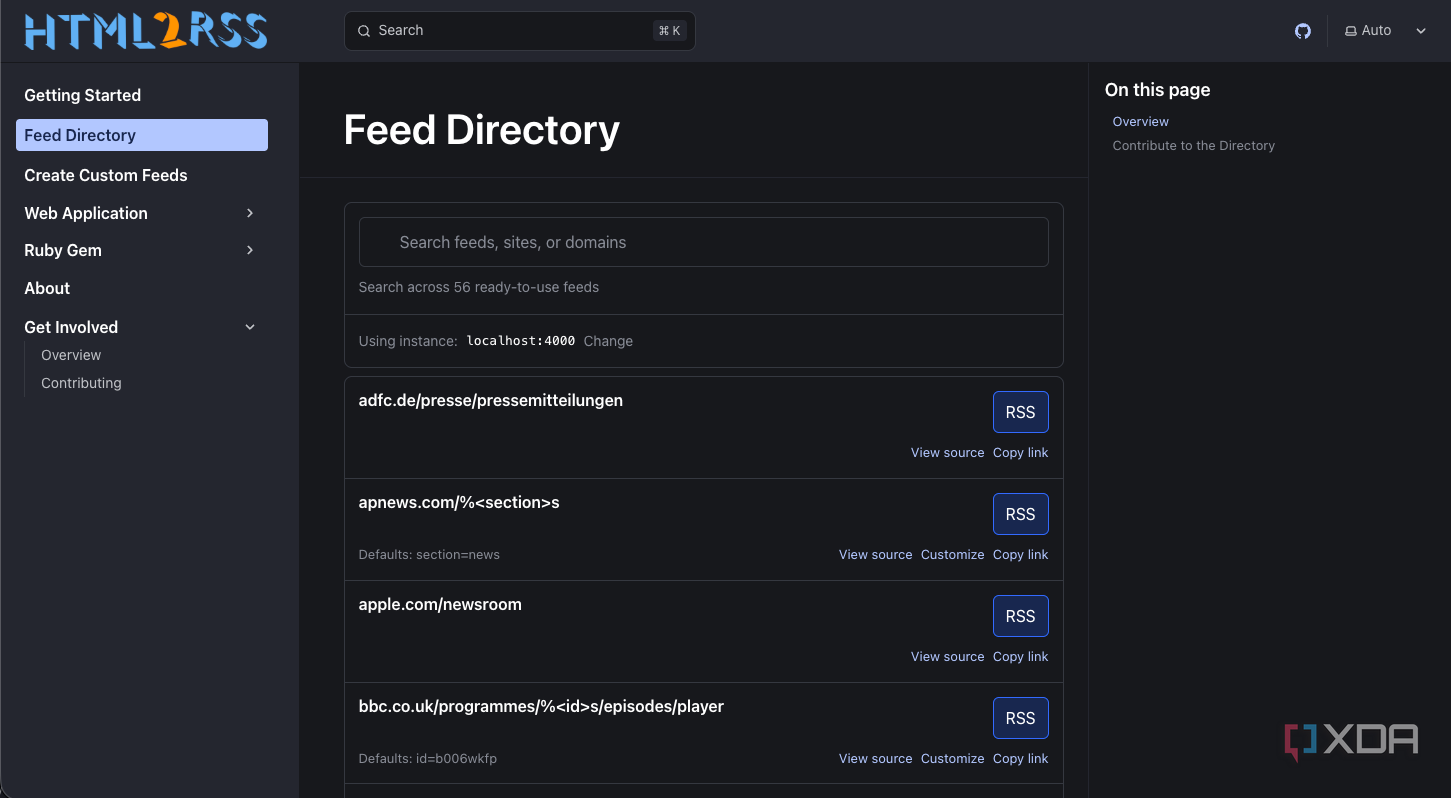
Task: Copy link for bbc.co.uk feed
Action: (x=1020, y=759)
